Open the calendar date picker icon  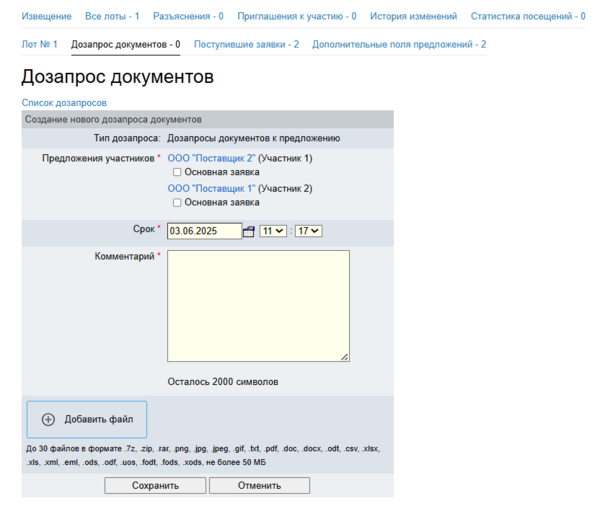click(249, 231)
